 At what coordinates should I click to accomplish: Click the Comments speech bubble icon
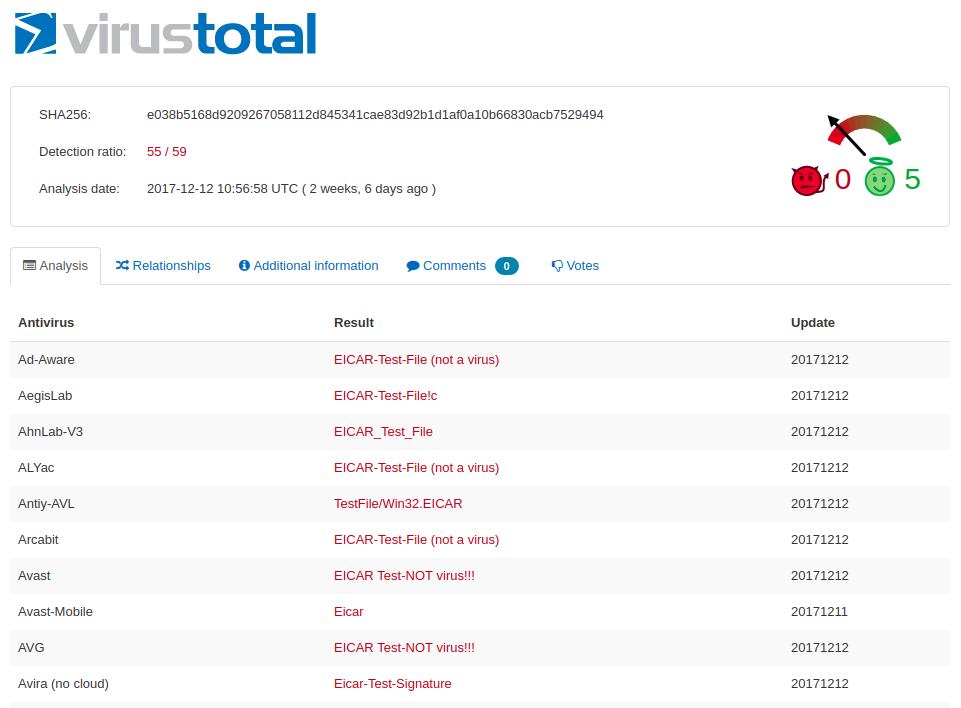pyautogui.click(x=413, y=266)
